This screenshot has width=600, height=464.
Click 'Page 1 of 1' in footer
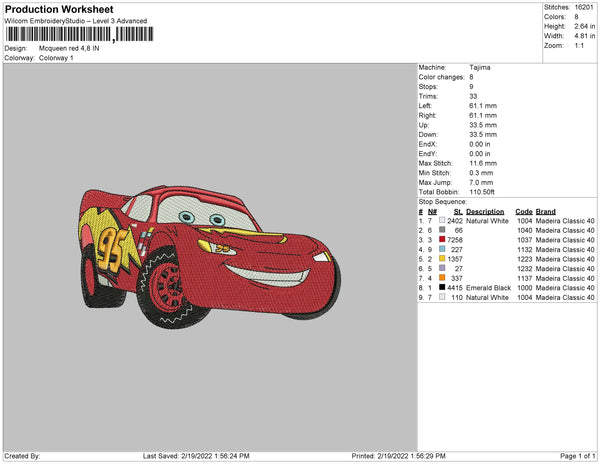coord(578,456)
